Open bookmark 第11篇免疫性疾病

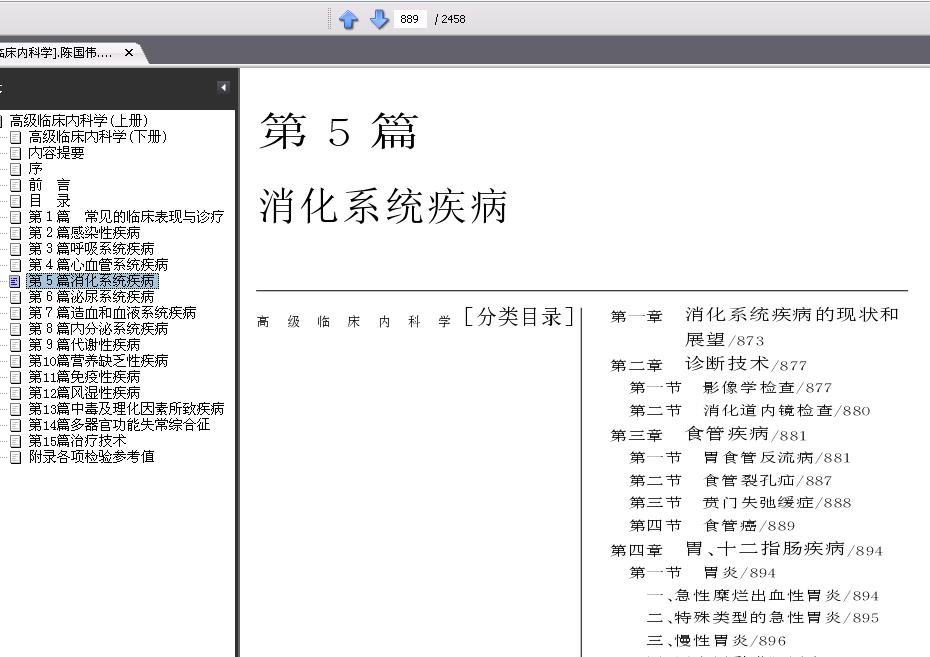pyautogui.click(x=84, y=377)
